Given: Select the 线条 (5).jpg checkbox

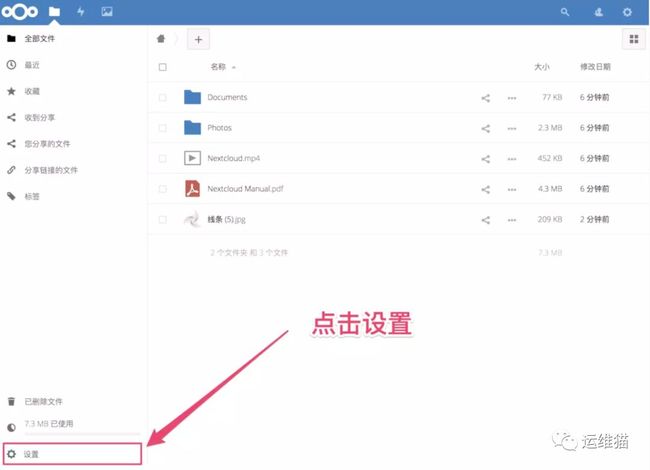Looking at the screenshot, I should point(162,219).
